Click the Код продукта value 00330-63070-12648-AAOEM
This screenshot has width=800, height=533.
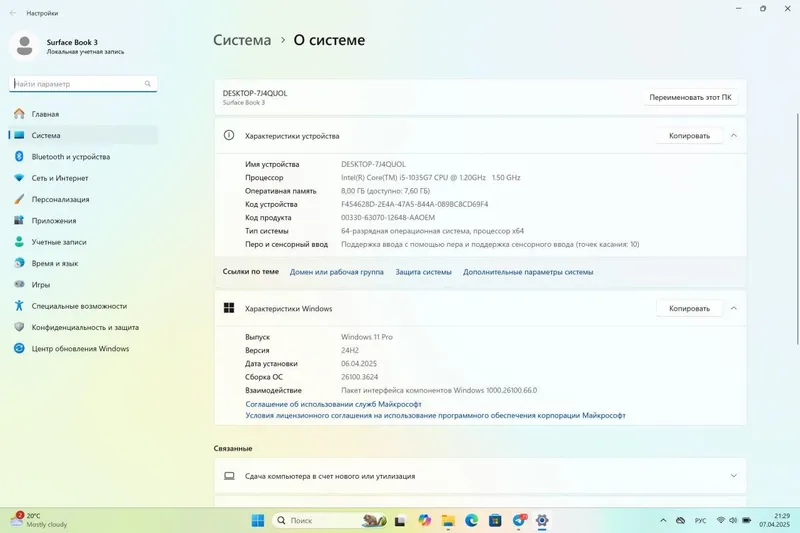388,217
